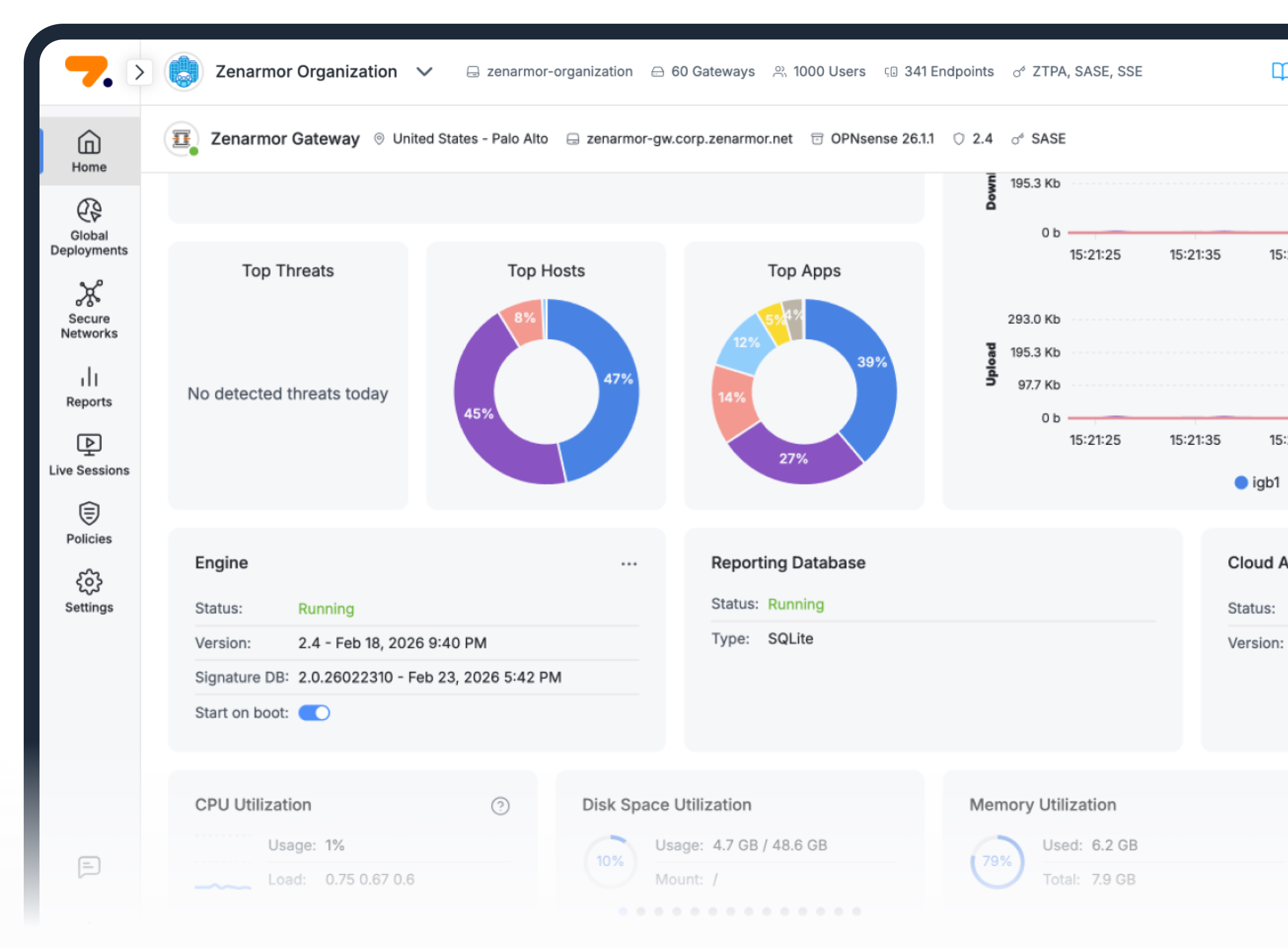The image size is (1288, 948).
Task: View Live Sessions
Action: coord(89,456)
